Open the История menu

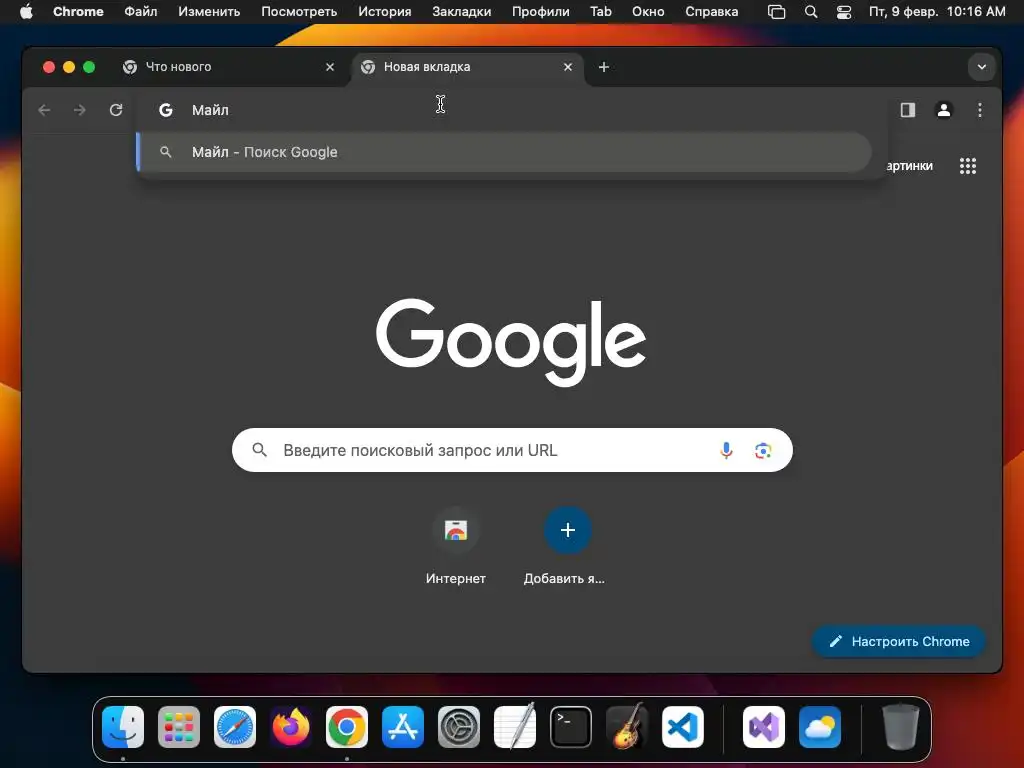click(x=385, y=11)
